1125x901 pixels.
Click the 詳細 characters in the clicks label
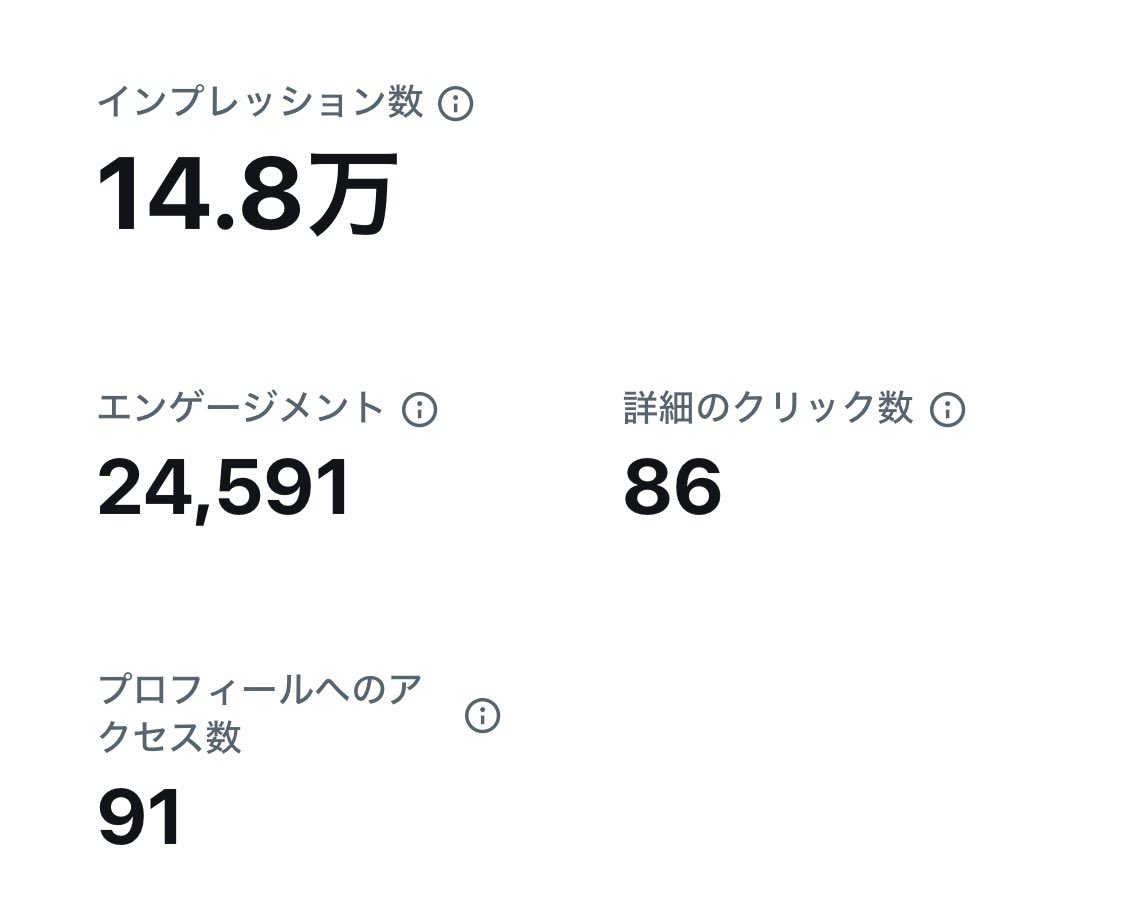(x=659, y=408)
